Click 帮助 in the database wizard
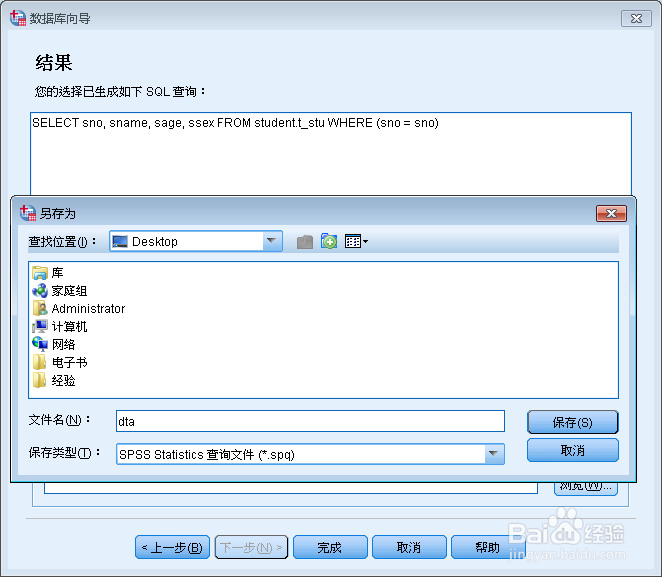 coord(488,547)
